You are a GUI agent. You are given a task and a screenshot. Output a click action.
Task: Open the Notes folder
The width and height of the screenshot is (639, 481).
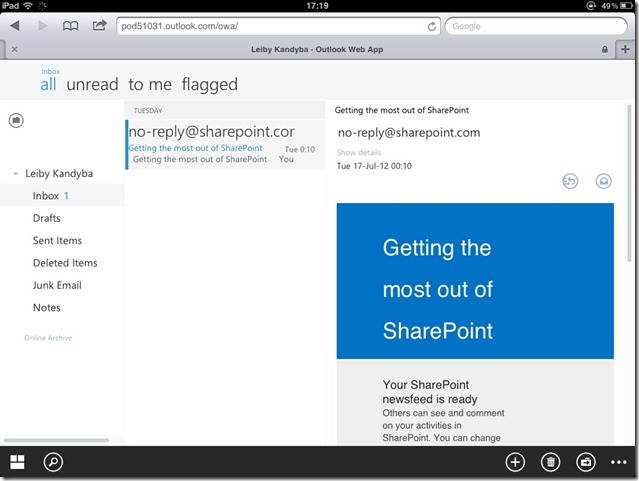[x=46, y=308]
